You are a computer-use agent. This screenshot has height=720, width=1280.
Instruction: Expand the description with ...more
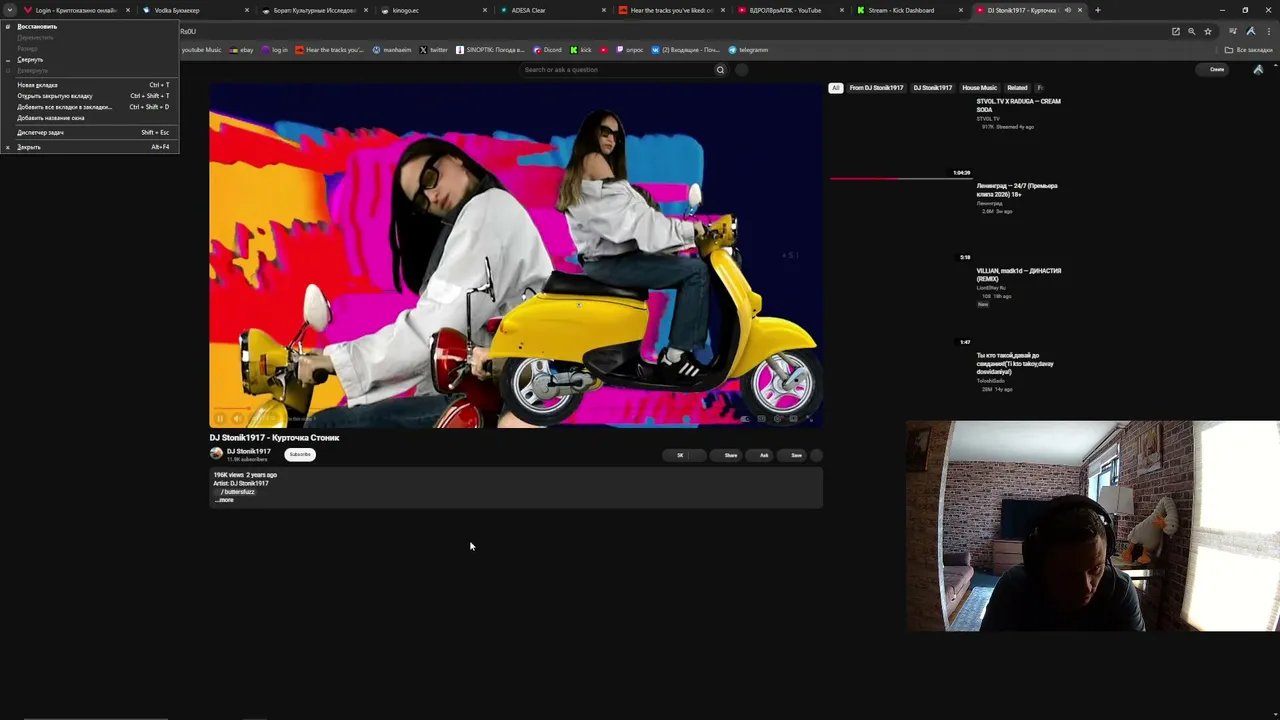(226, 500)
